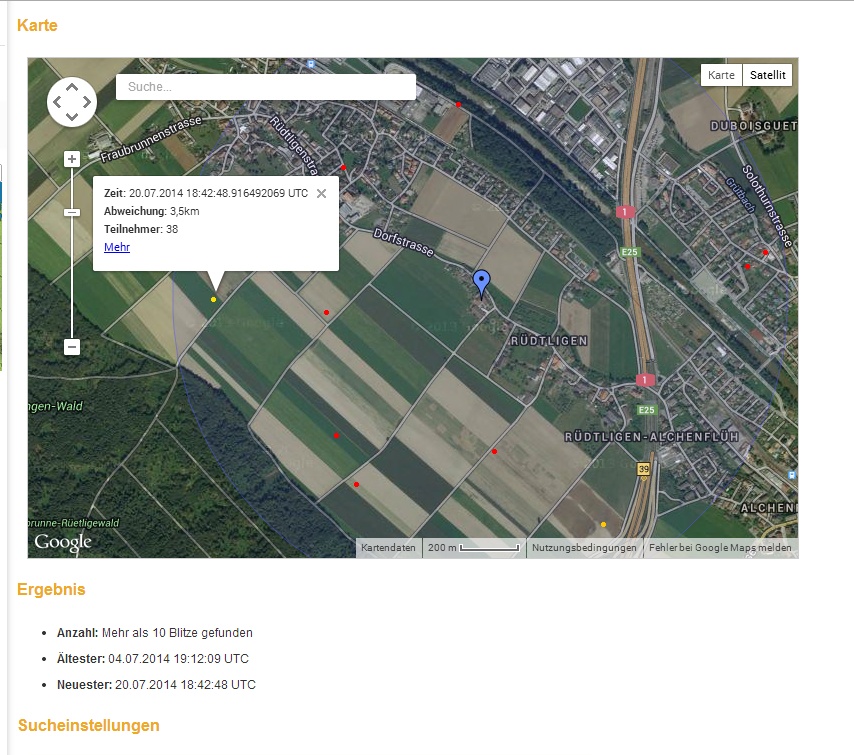
Task: Switch map view to Satellit
Action: (x=768, y=75)
